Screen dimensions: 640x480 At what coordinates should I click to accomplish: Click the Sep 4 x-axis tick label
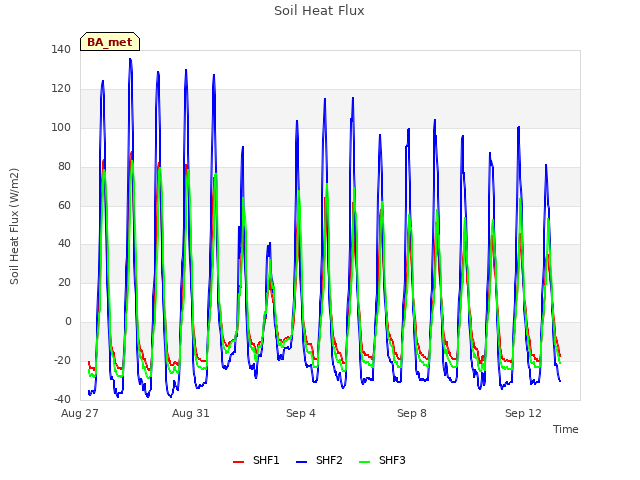(301, 413)
